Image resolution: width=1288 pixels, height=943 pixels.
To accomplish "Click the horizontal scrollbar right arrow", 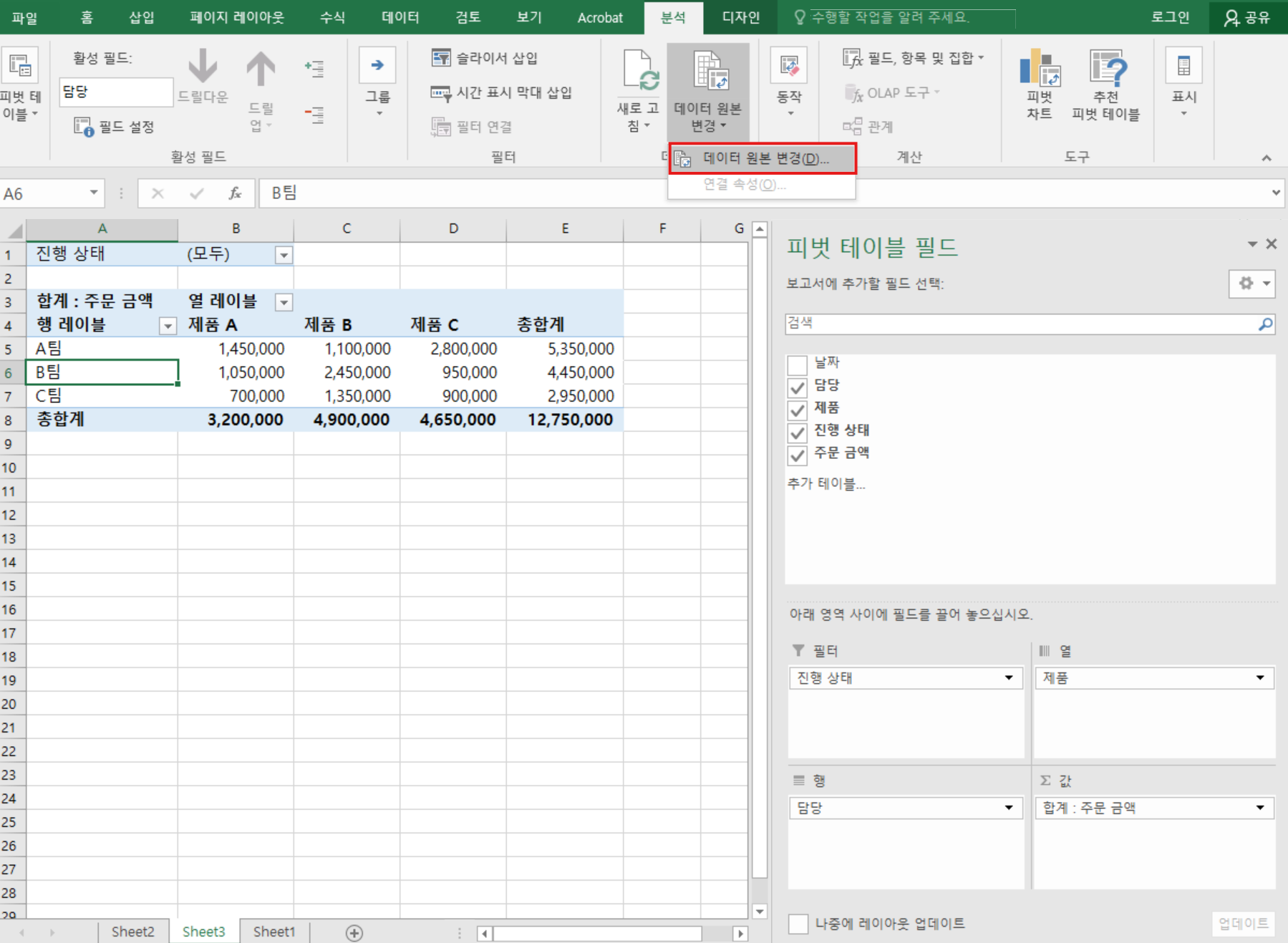I will click(740, 934).
